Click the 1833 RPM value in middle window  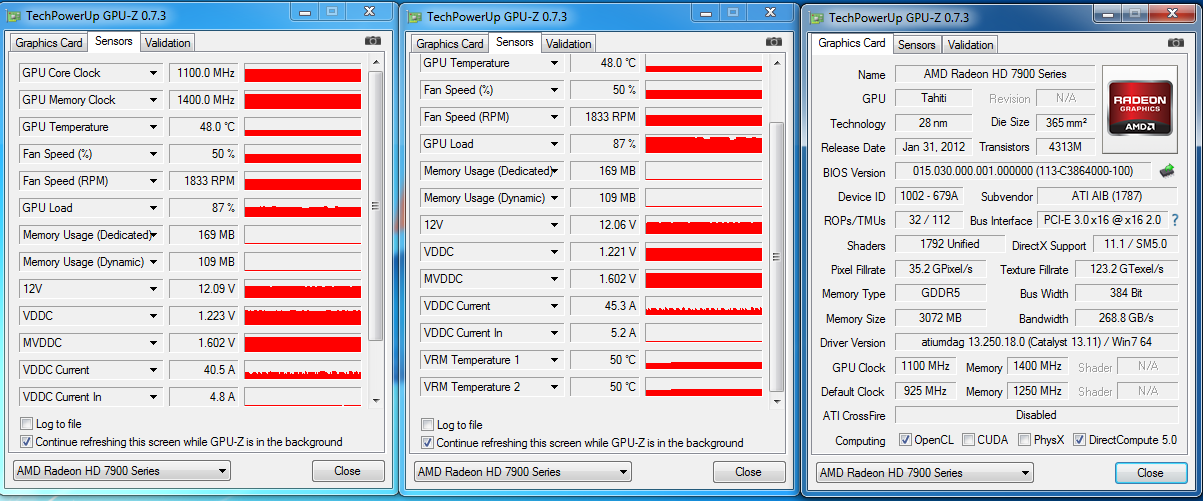(605, 117)
